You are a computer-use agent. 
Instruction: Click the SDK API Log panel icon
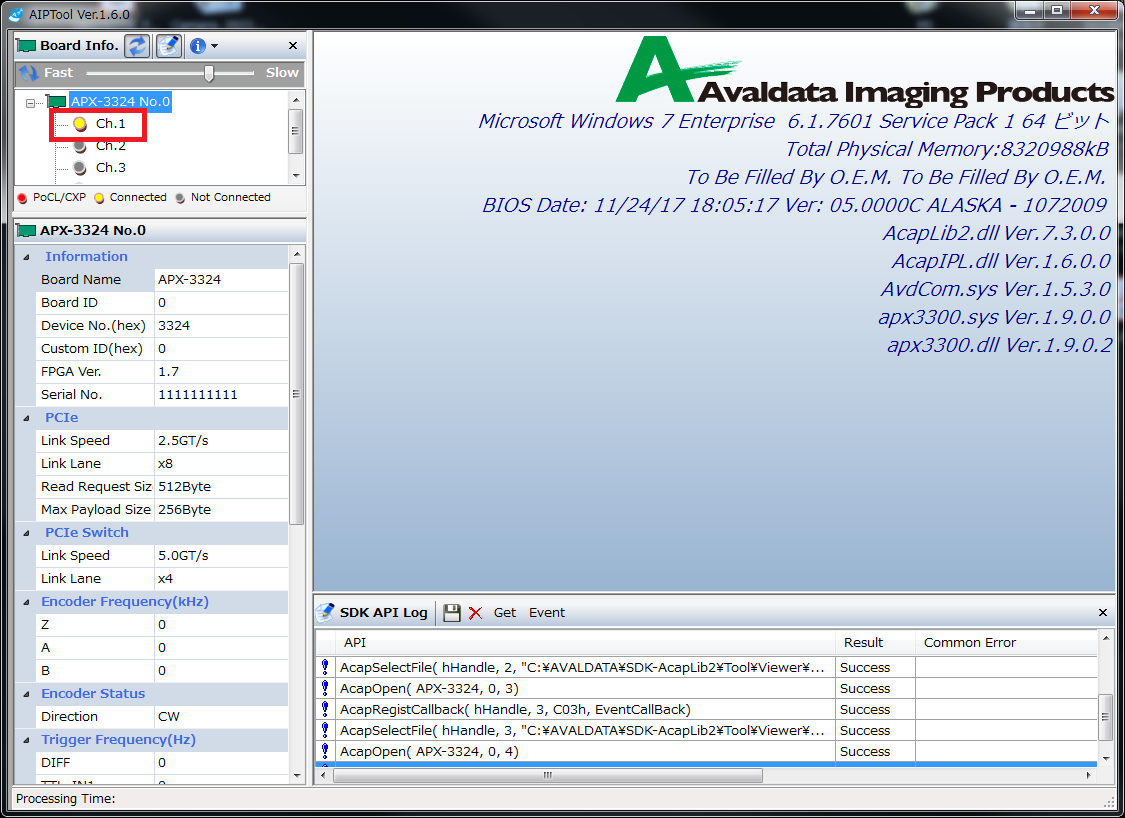pos(325,612)
